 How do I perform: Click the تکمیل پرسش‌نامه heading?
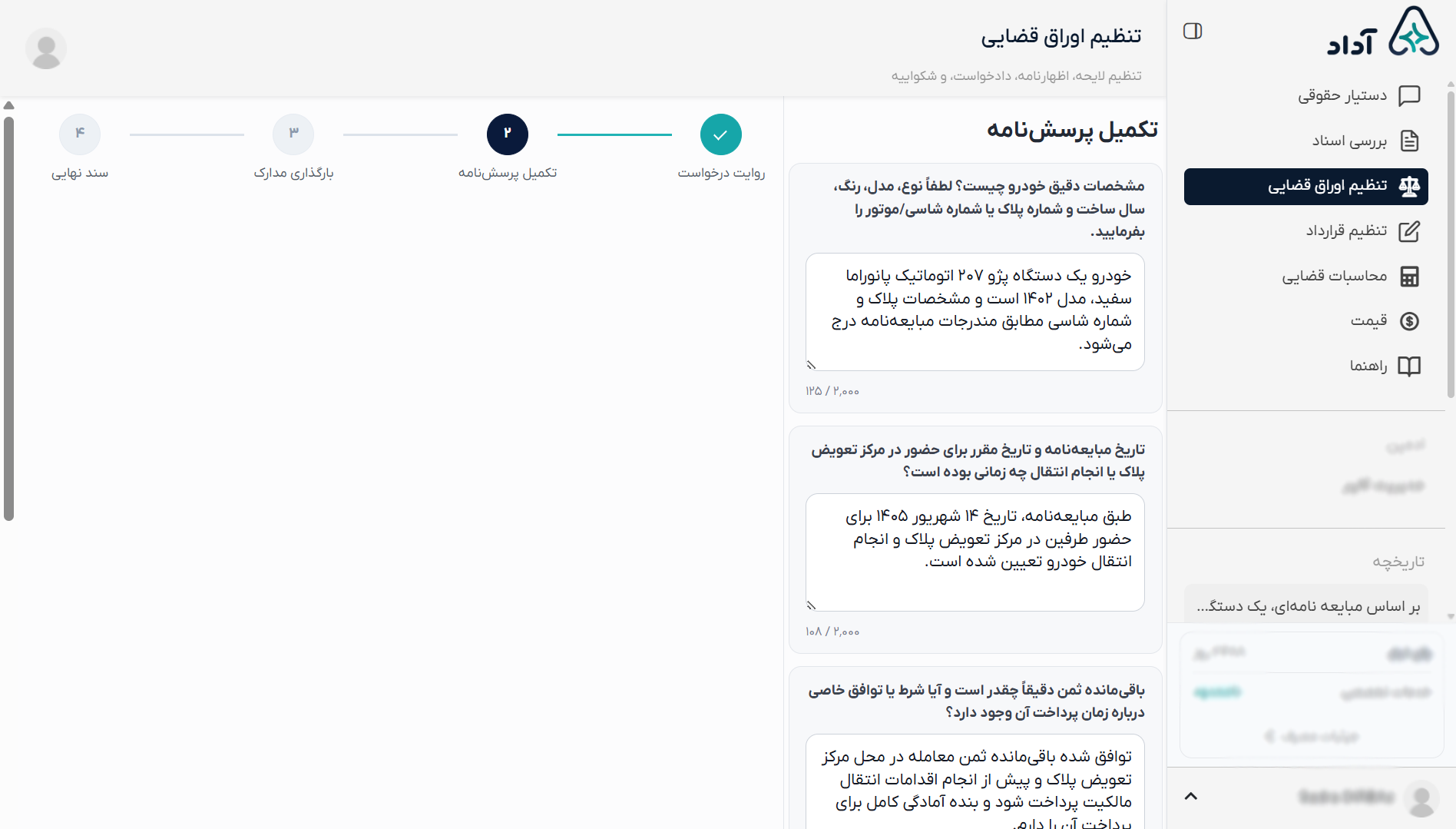(x=1072, y=131)
